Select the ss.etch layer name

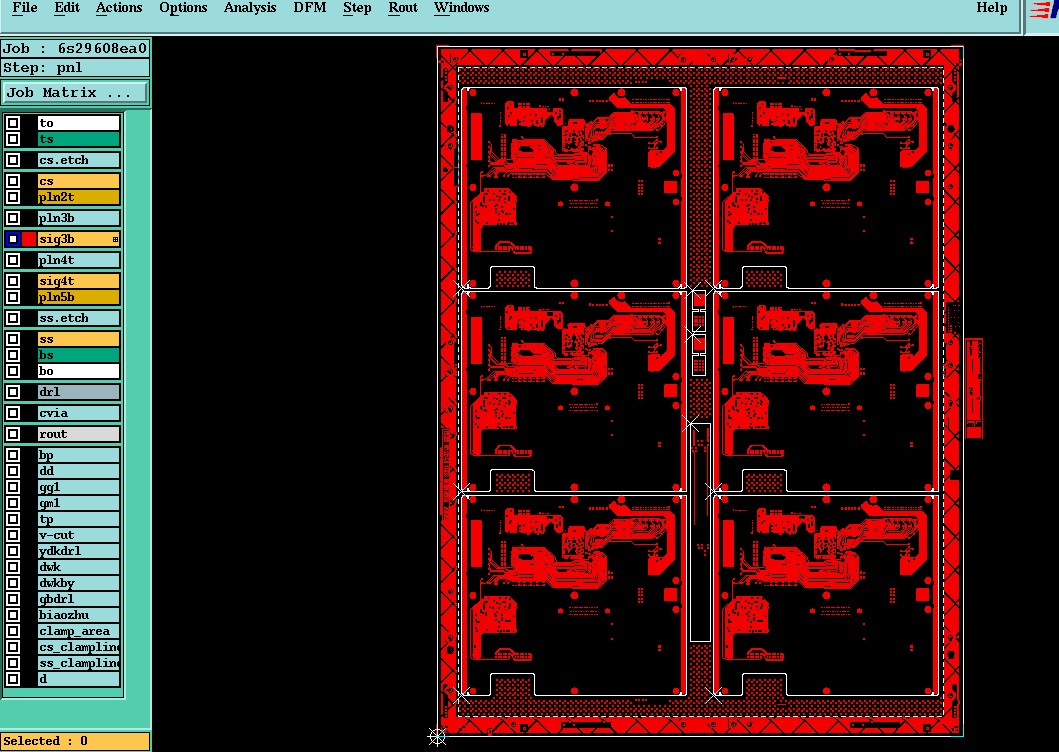pos(79,318)
